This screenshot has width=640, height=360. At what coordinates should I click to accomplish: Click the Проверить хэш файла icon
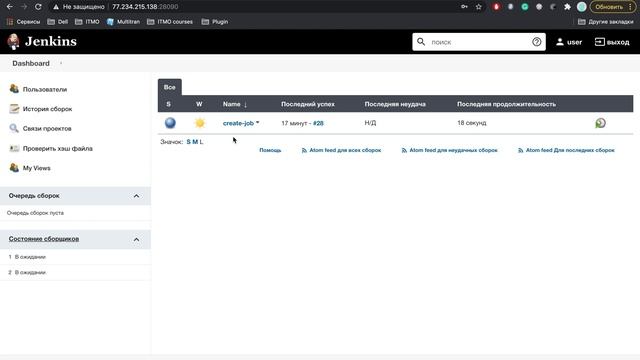[14, 148]
